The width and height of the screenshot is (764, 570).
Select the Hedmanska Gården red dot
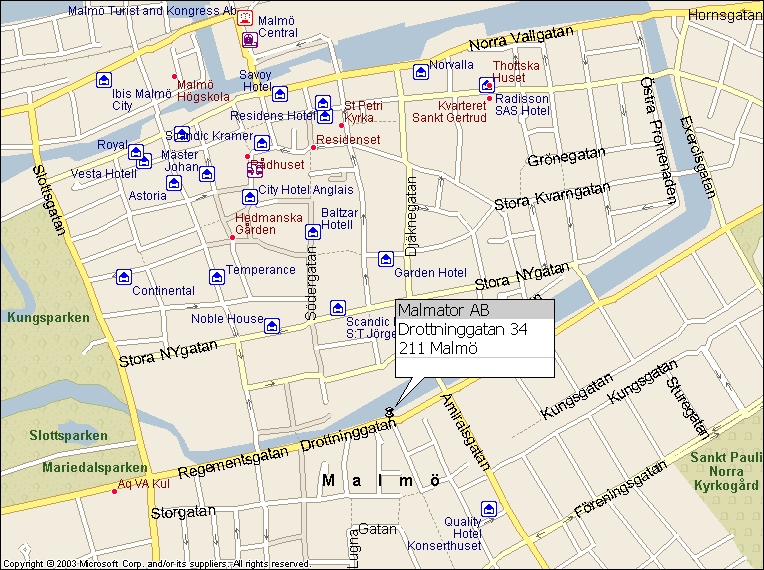coord(232,238)
